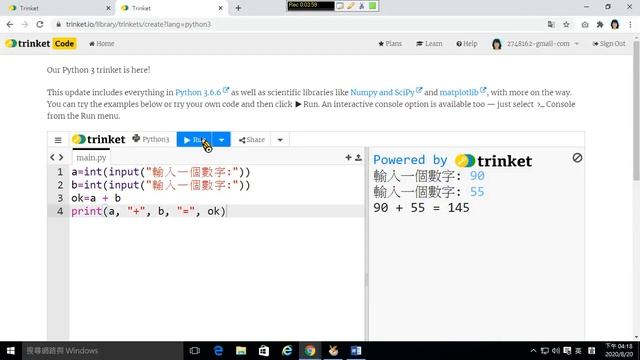Open the Chrome three-dot menu
Screen dimensions: 640x360
pyautogui.click(x=630, y=24)
